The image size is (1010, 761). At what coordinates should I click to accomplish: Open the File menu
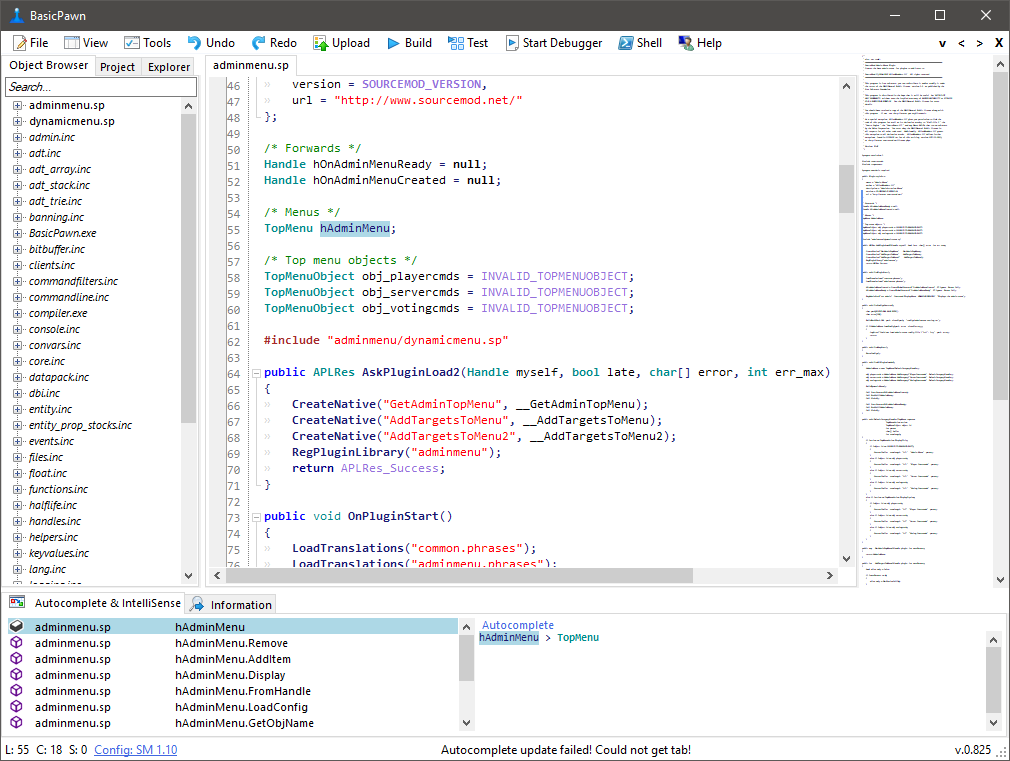click(30, 43)
